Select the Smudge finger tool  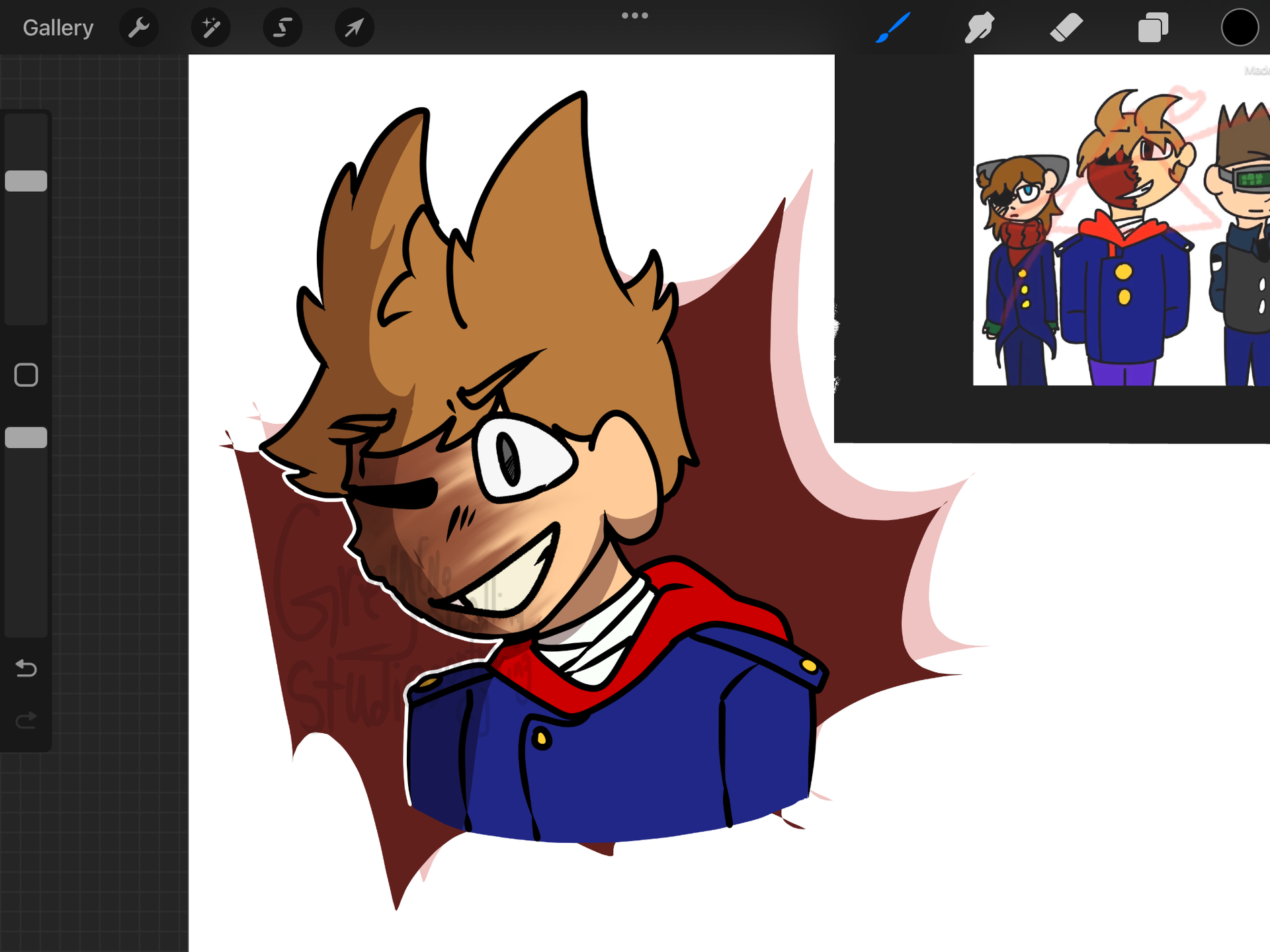pyautogui.click(x=980, y=28)
